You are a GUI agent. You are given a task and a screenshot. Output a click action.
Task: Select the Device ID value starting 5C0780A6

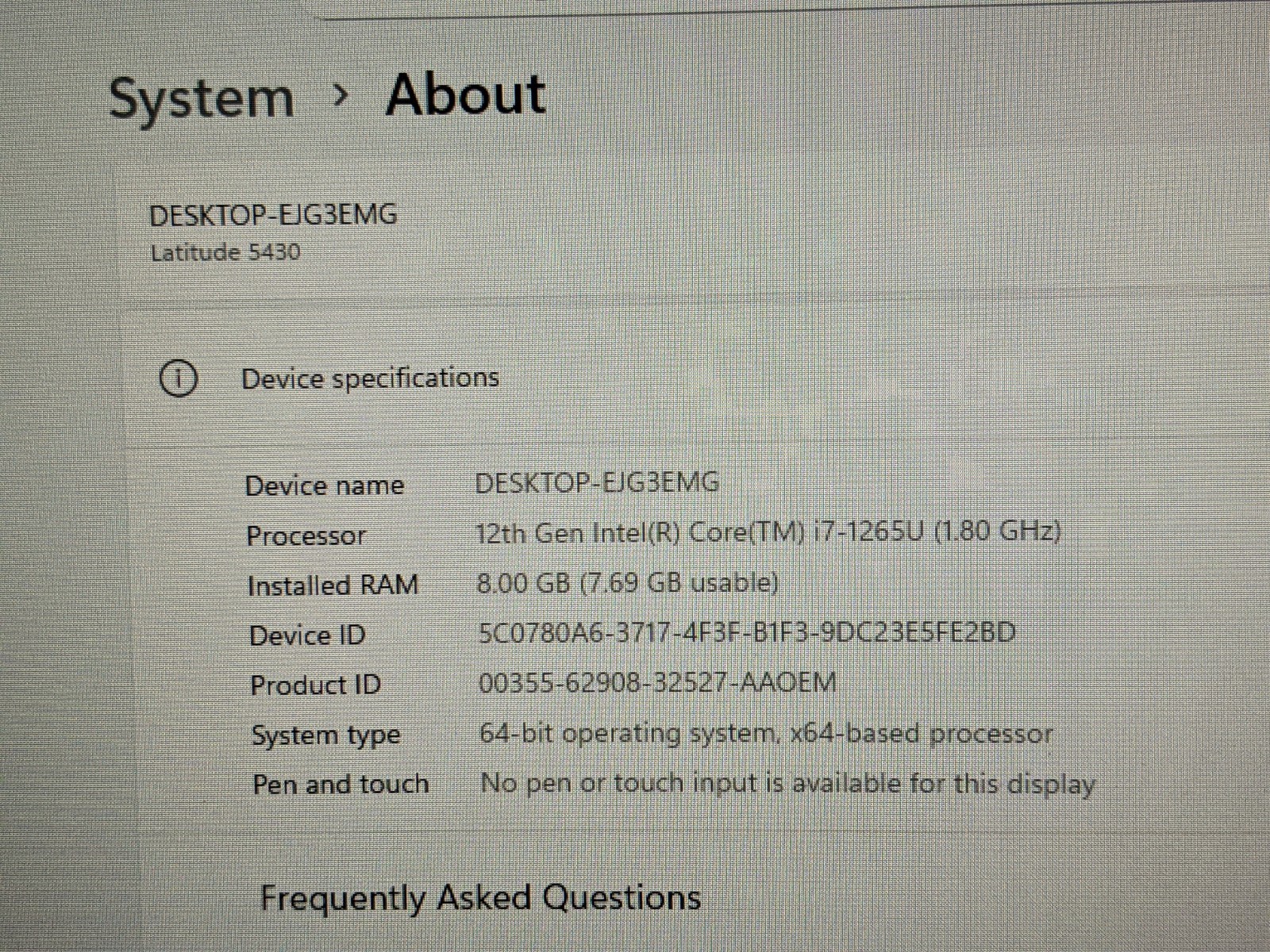[x=747, y=632]
